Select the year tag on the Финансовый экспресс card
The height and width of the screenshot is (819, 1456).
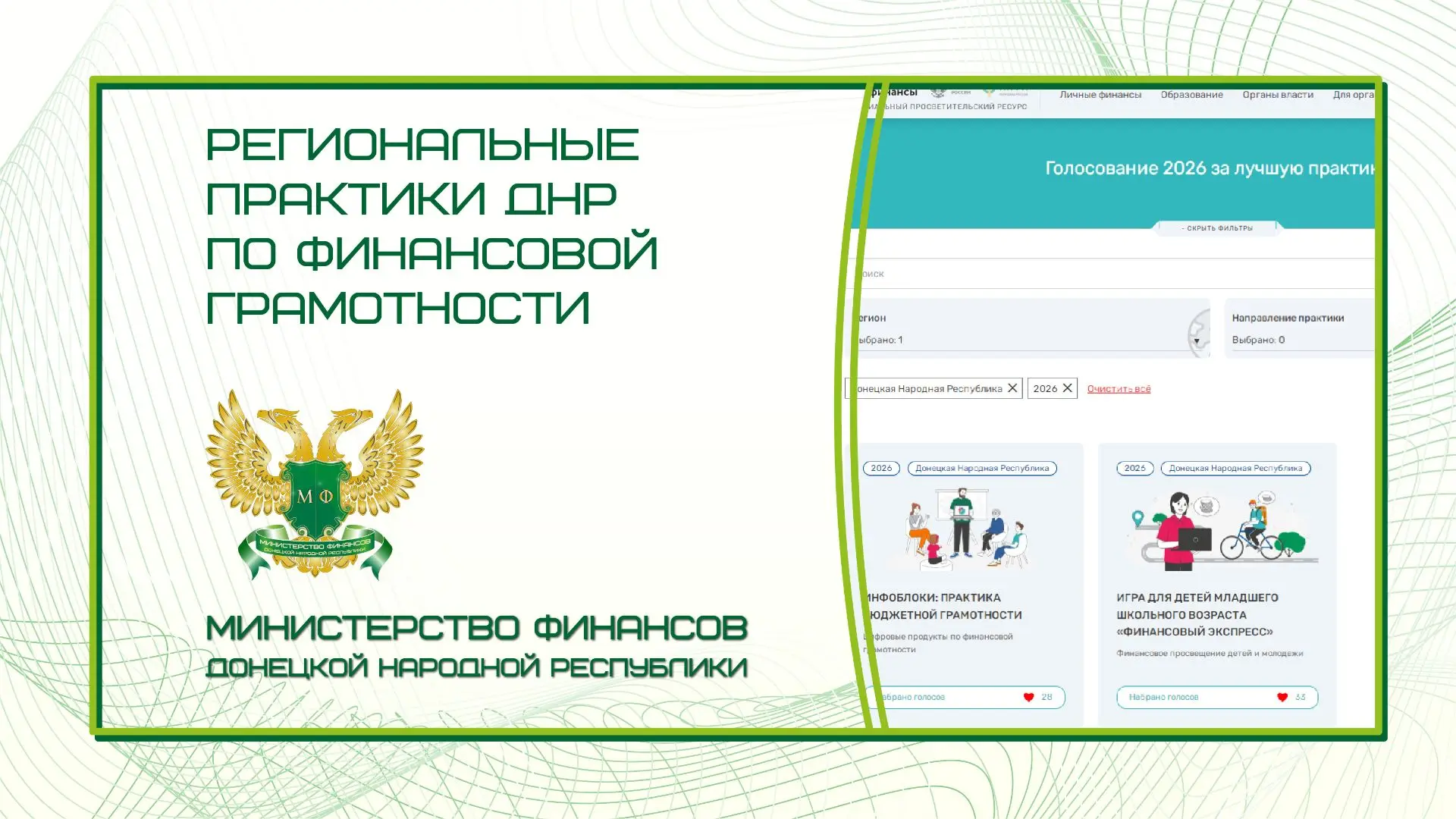click(x=1134, y=469)
